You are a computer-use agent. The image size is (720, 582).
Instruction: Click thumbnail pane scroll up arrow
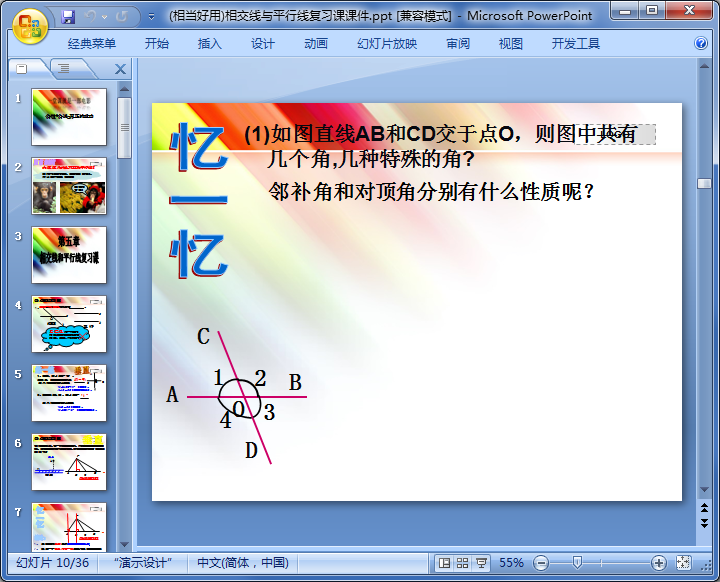[124, 88]
